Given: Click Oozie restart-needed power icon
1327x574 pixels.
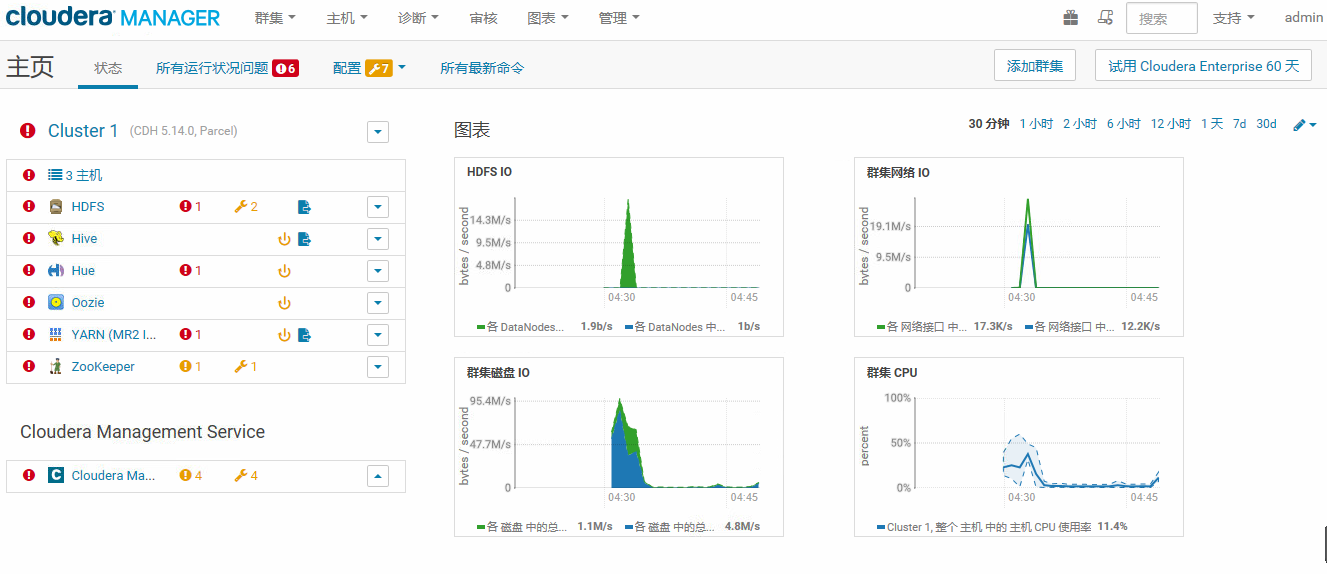Looking at the screenshot, I should [x=284, y=303].
